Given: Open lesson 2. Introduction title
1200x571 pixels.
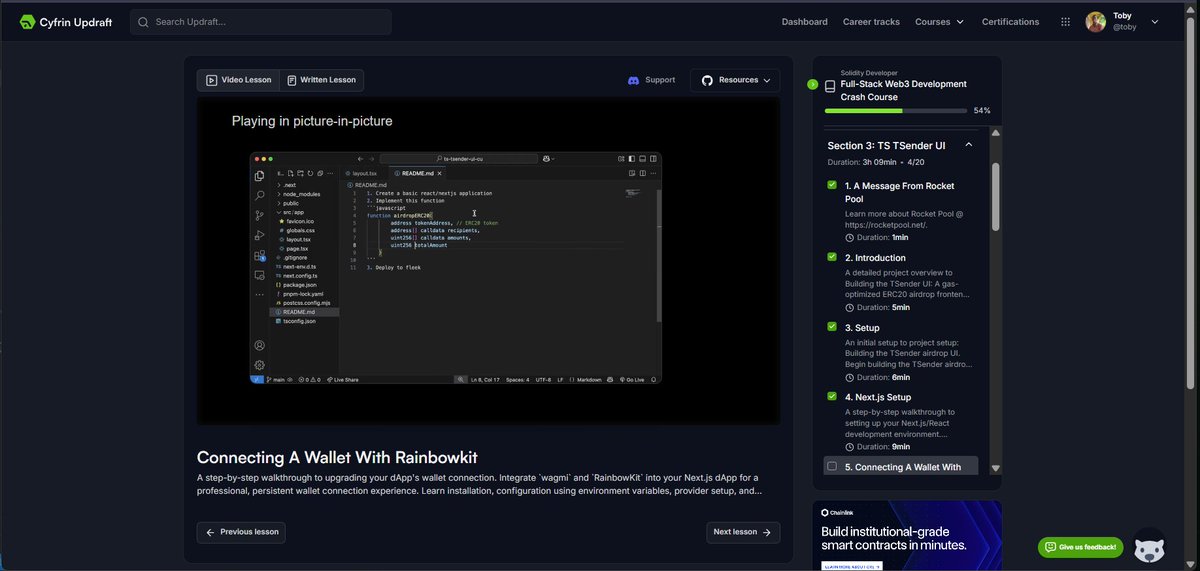Looking at the screenshot, I should [x=875, y=258].
